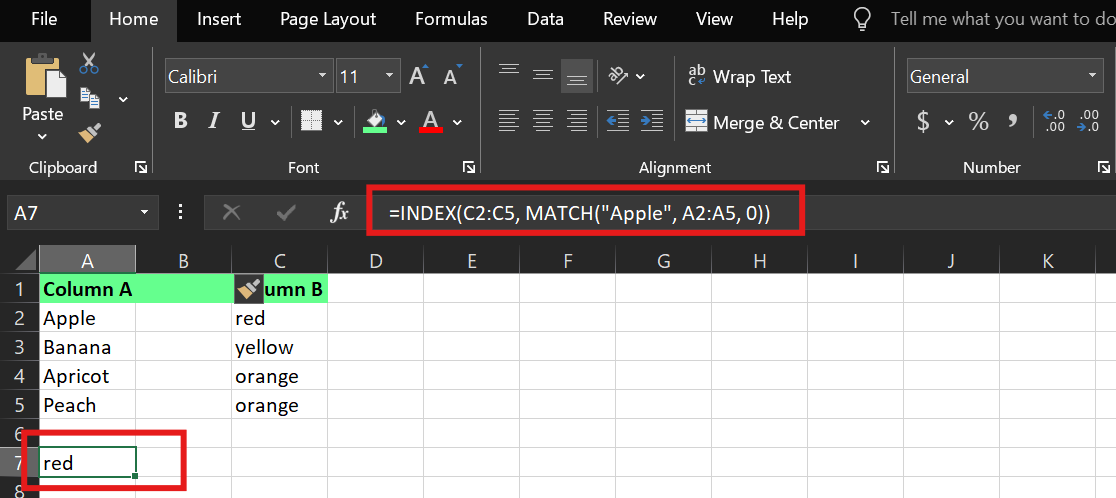Select the cell containing Banana
Viewport: 1116px width, 498px height.
[x=88, y=347]
